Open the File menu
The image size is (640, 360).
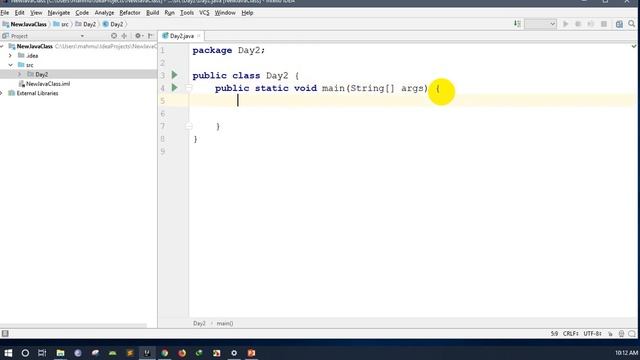click(x=5, y=13)
